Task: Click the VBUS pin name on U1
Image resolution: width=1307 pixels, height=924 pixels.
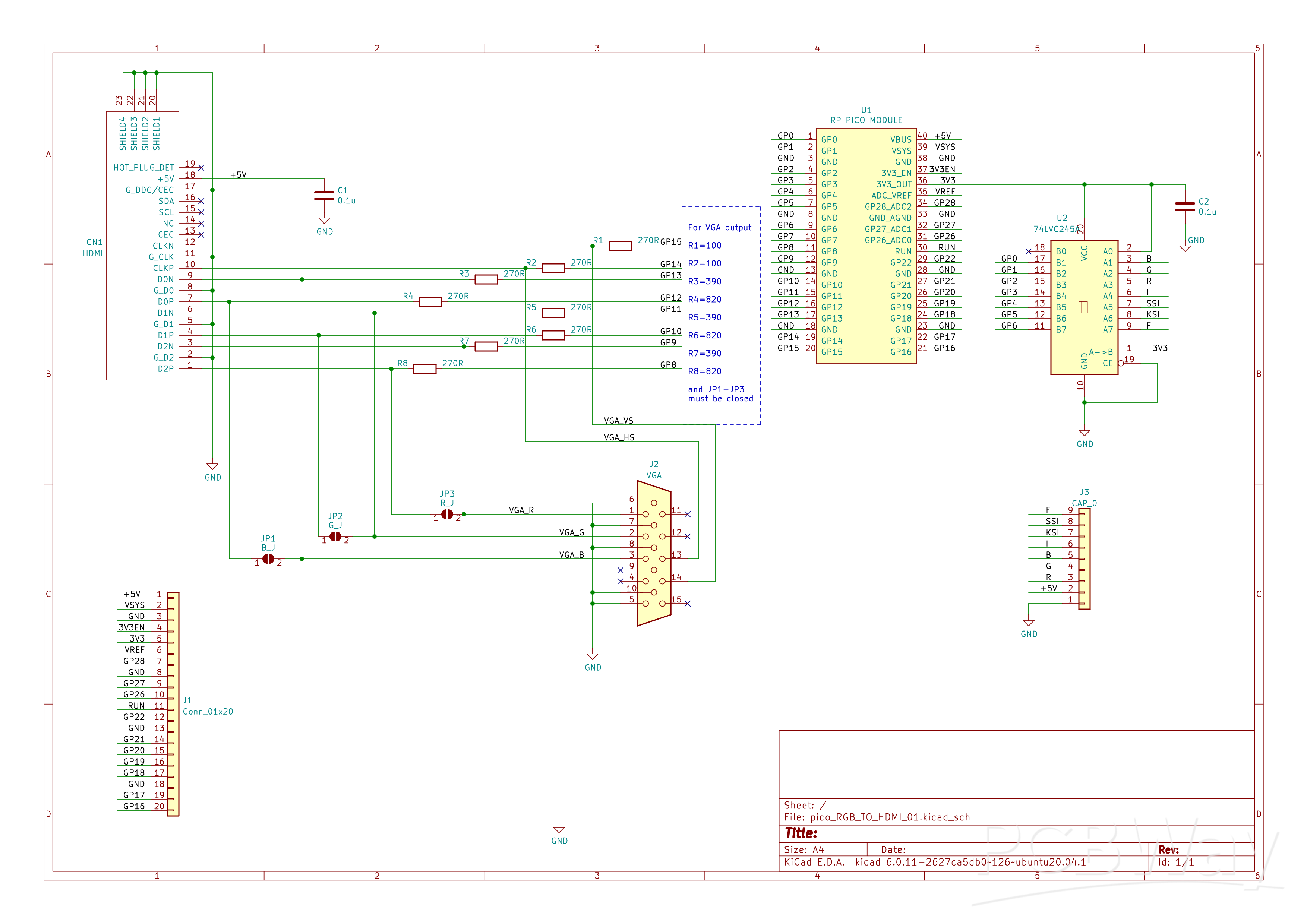Action: pos(900,140)
